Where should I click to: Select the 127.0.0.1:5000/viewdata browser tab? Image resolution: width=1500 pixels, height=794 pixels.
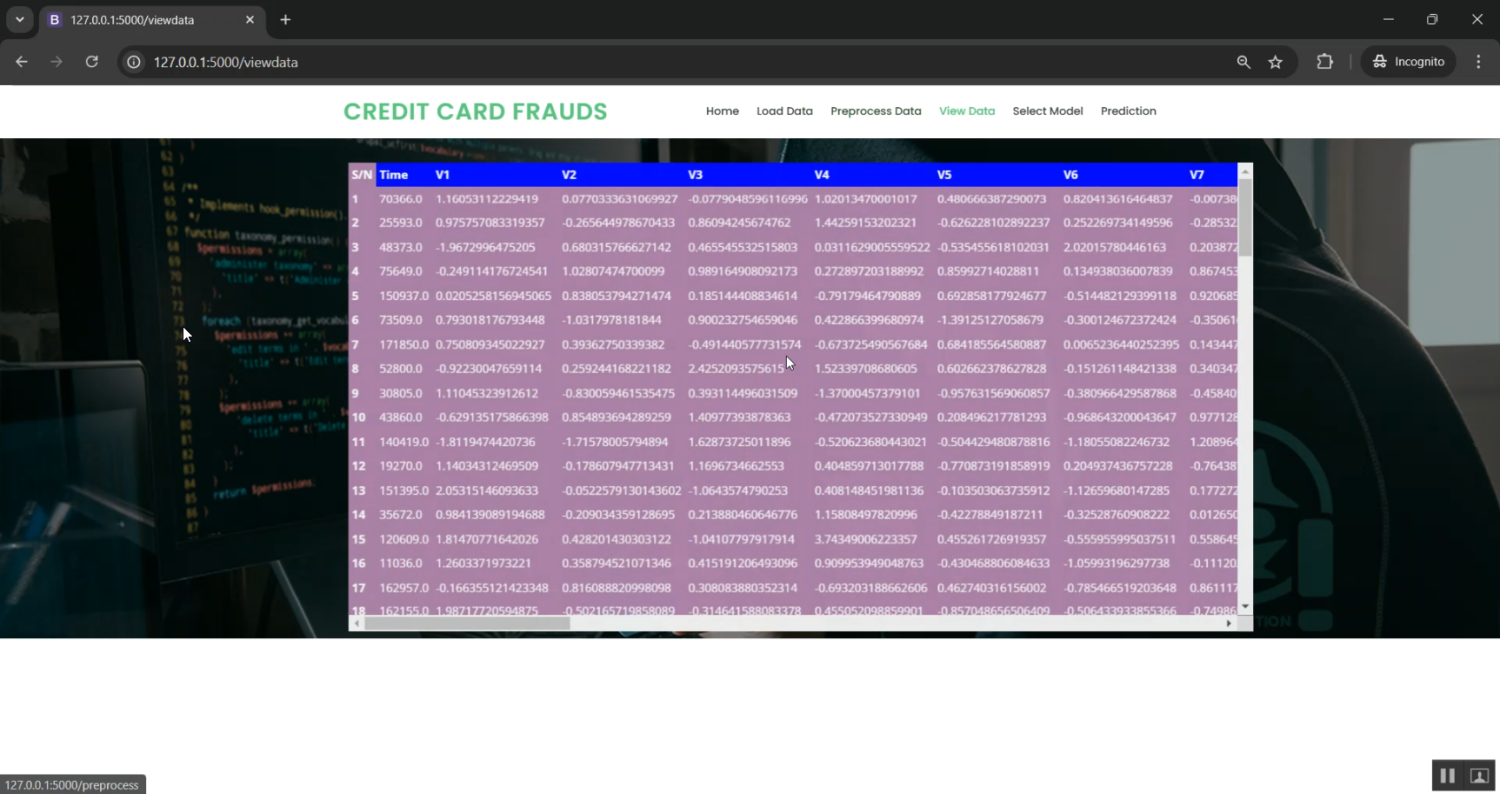click(152, 20)
